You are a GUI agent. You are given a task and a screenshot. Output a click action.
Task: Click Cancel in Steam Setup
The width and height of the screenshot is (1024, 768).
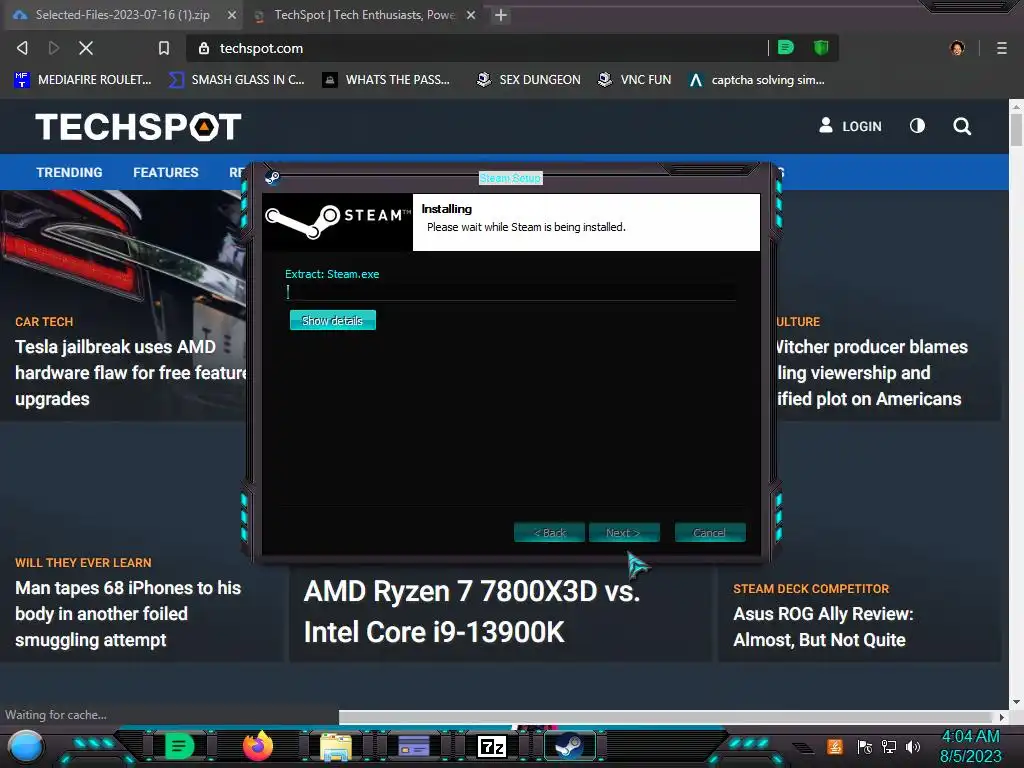tap(710, 532)
